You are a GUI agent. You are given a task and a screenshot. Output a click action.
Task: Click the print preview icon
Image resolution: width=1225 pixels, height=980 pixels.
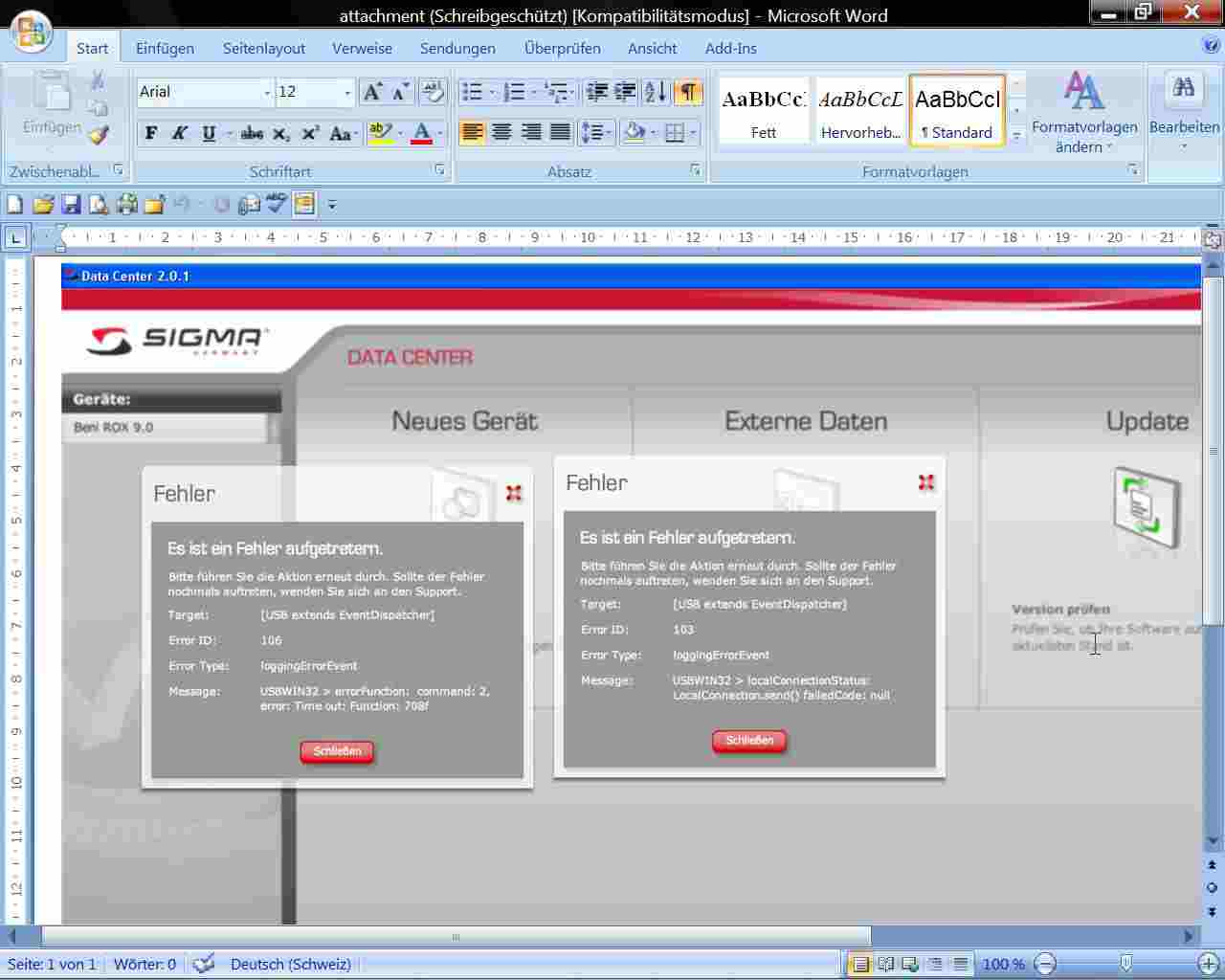coord(99,204)
